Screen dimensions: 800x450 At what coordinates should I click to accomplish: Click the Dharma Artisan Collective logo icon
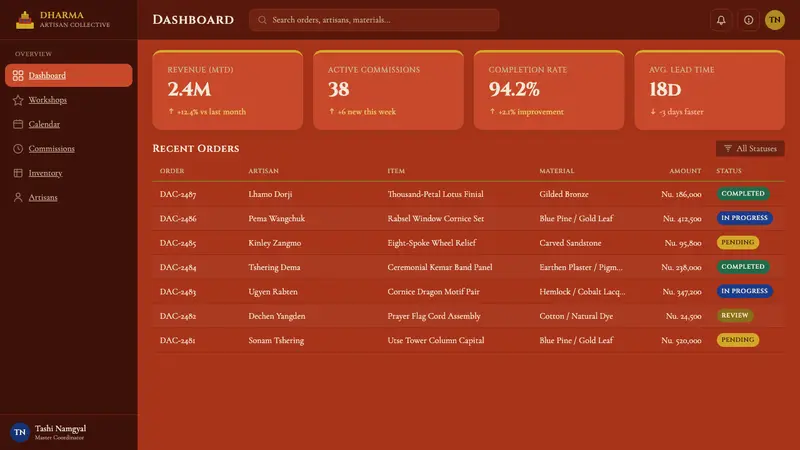pos(24,20)
